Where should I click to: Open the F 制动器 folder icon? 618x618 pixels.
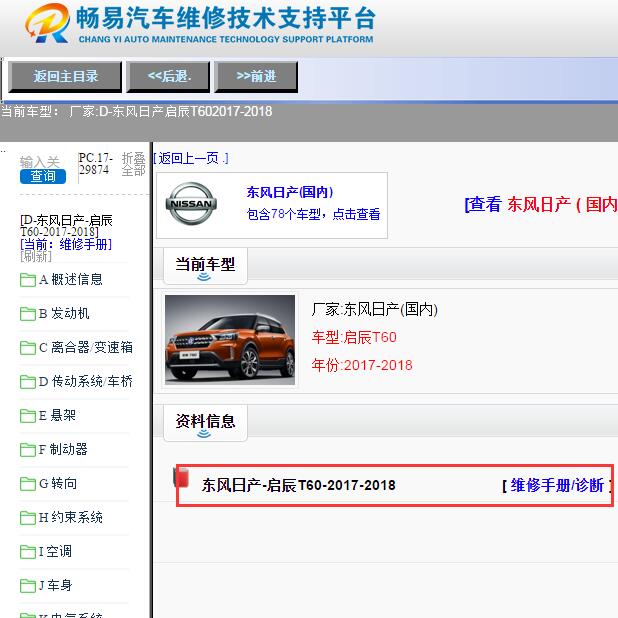(28, 449)
